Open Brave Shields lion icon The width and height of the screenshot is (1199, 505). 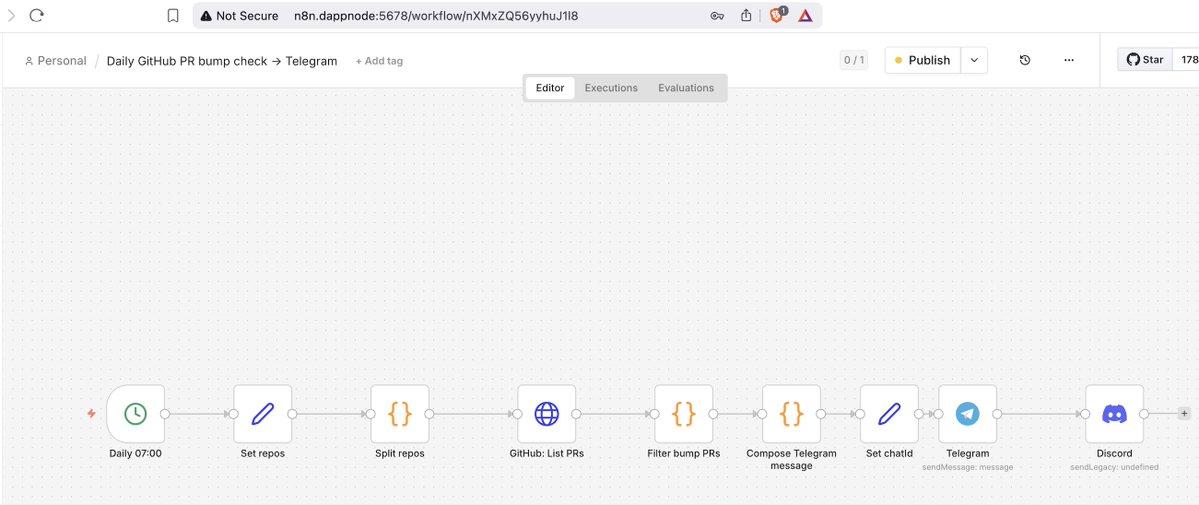pyautogui.click(x=777, y=15)
